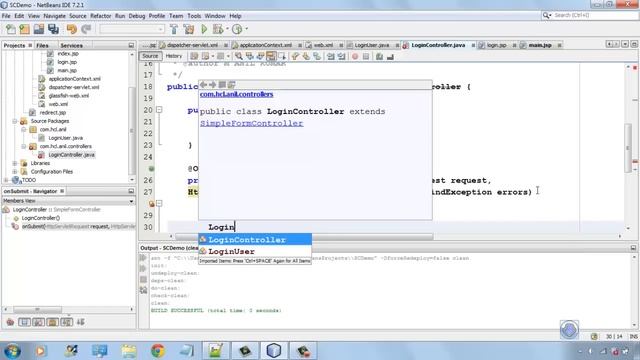Click the Open Project toolbar icon

point(39,29)
